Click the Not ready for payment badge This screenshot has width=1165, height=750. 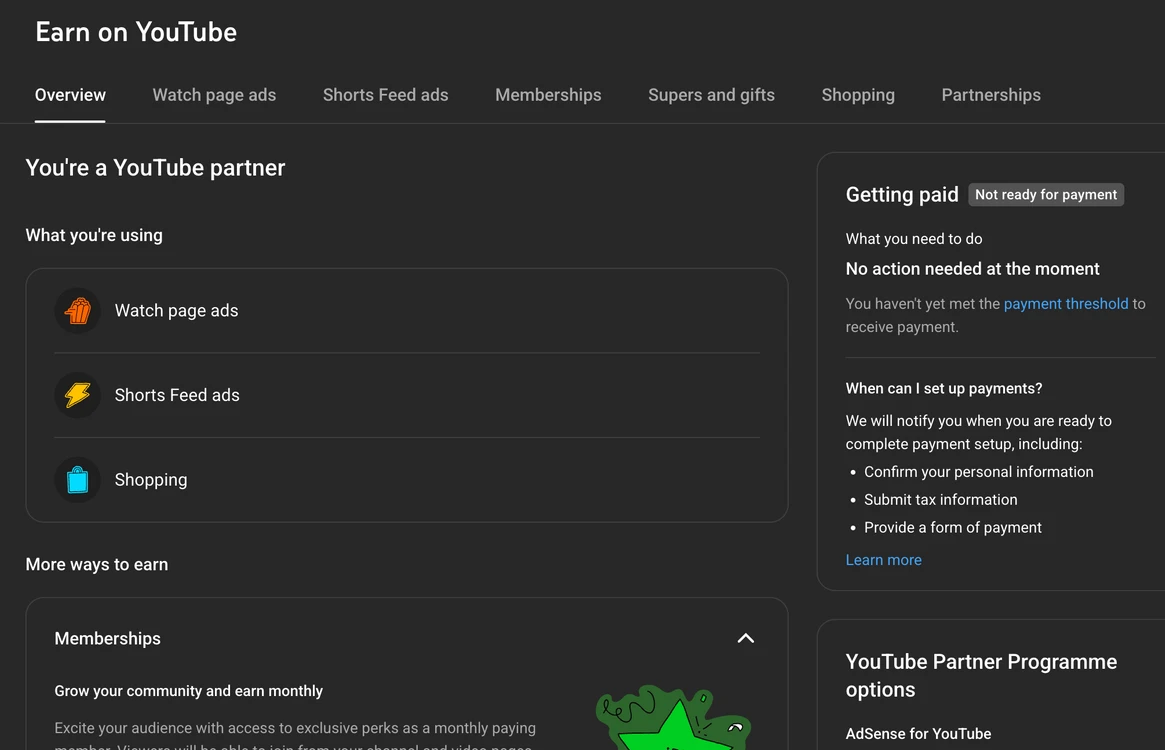pyautogui.click(x=1045, y=195)
